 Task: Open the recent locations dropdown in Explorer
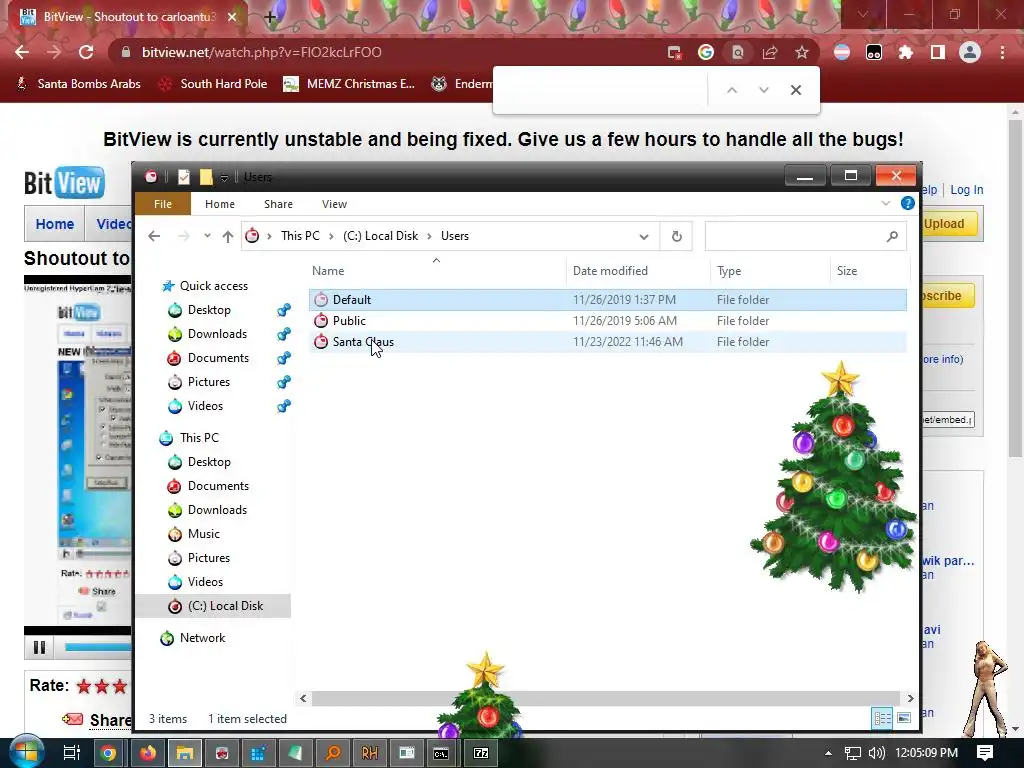tap(207, 236)
